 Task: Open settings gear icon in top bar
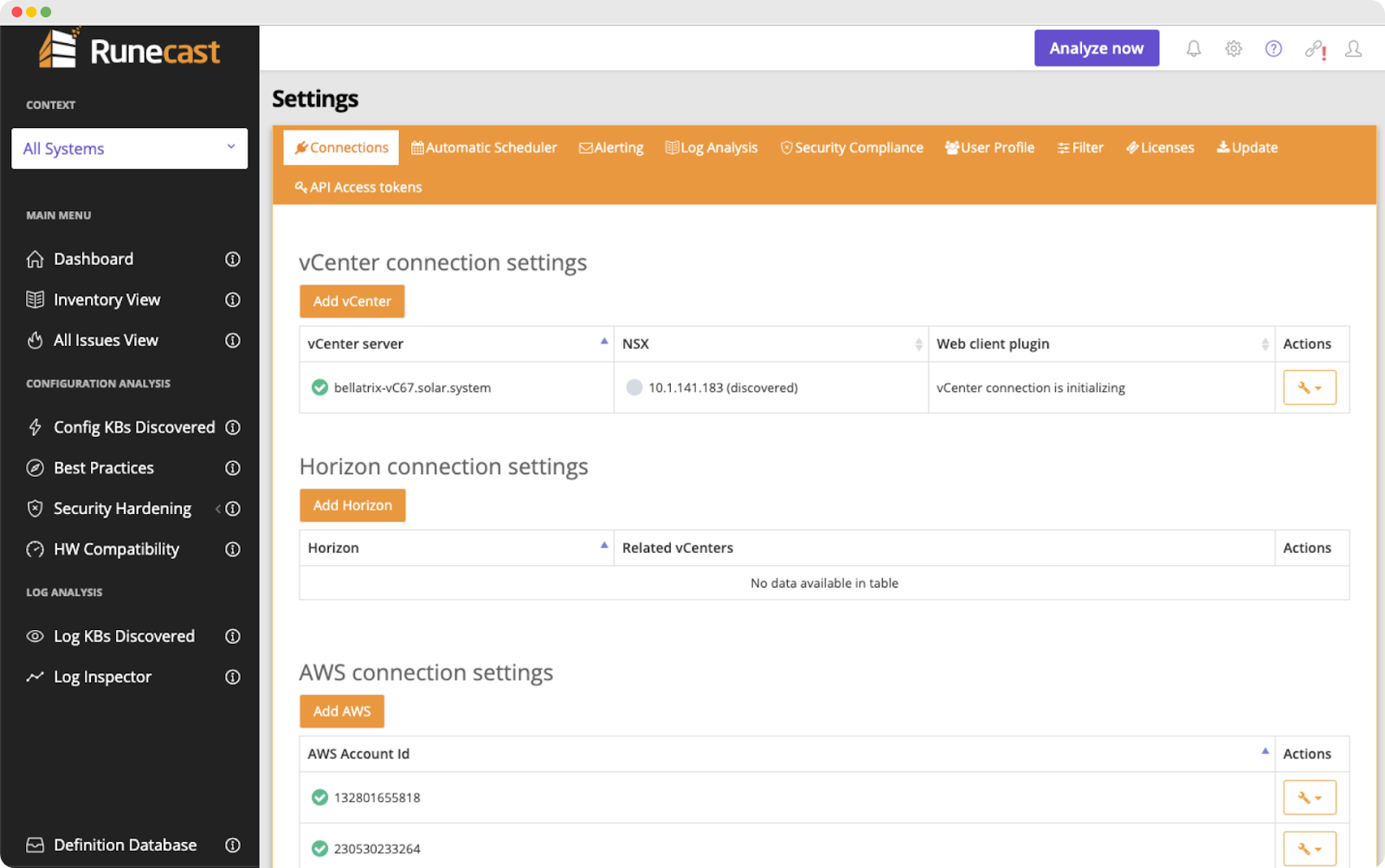[x=1234, y=48]
